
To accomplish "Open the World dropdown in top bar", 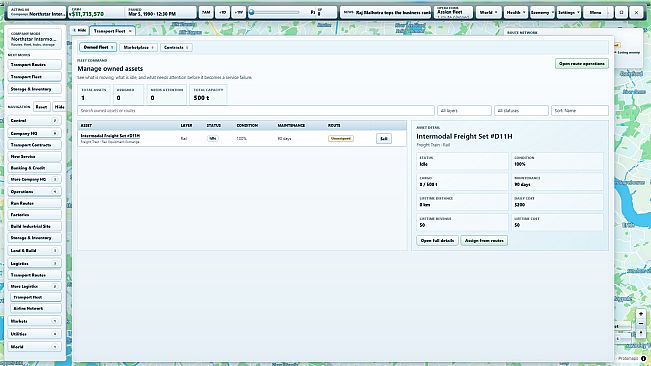I will (488, 12).
